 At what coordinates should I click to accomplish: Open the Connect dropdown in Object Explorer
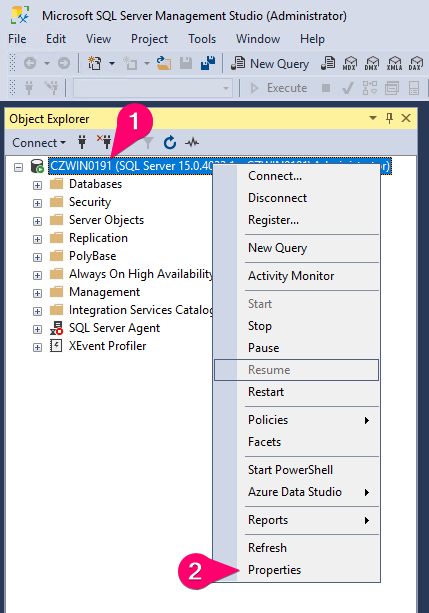click(x=39, y=143)
